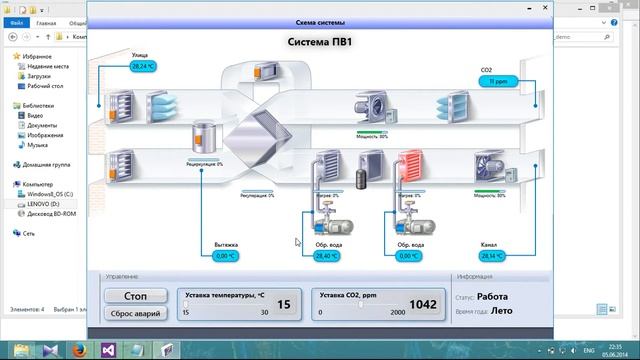Click the exhaust fan in the upper duct
Screen dimensions: 640x360
(x=375, y=107)
